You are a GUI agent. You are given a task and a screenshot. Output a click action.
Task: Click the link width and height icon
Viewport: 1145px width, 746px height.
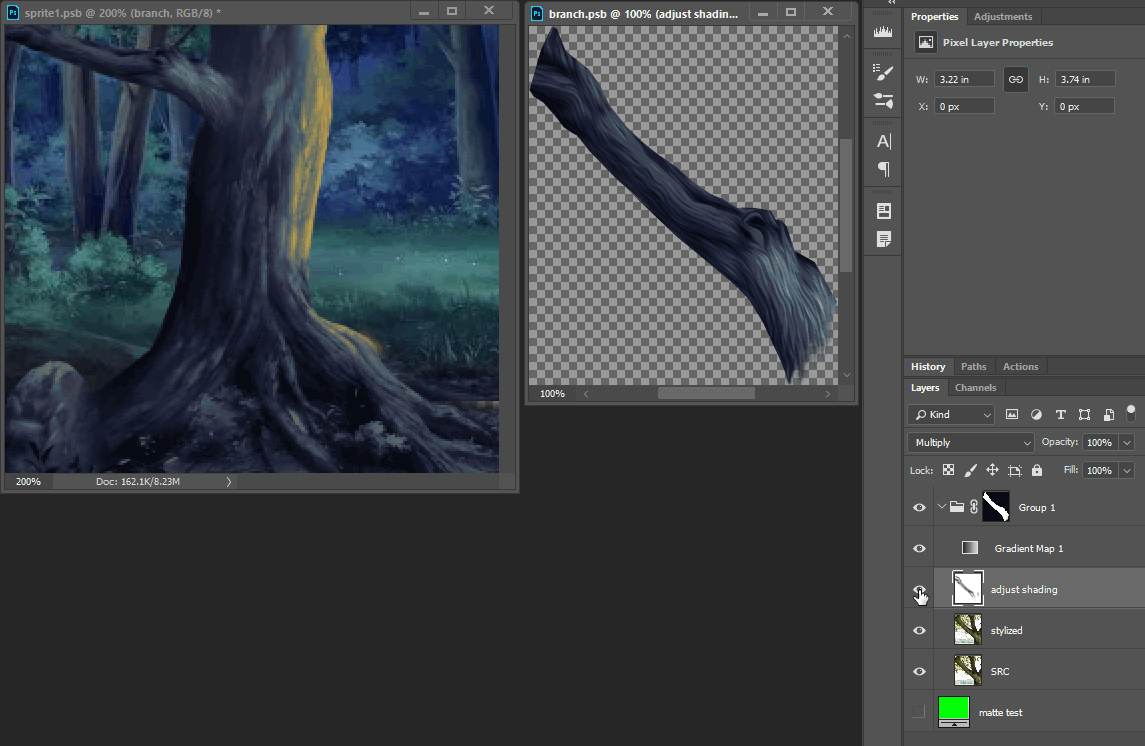1015,79
